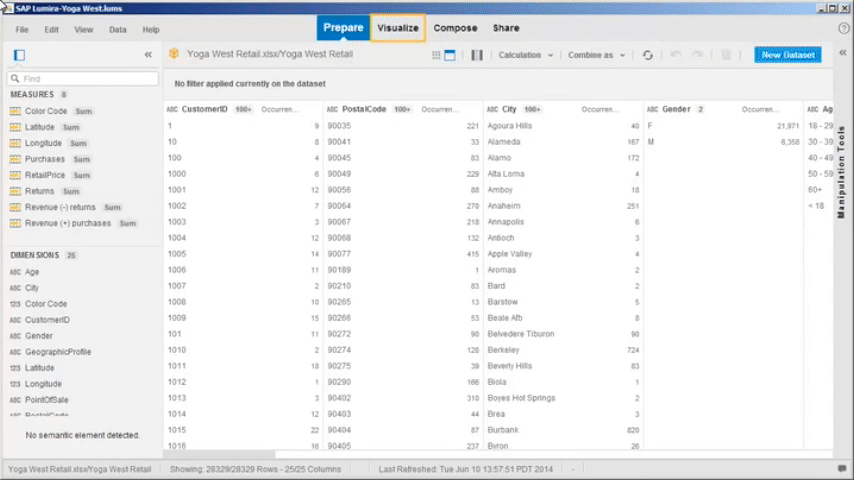Viewport: 854px width, 480px height.
Task: Click the Age value 60+
Action: 815,190
